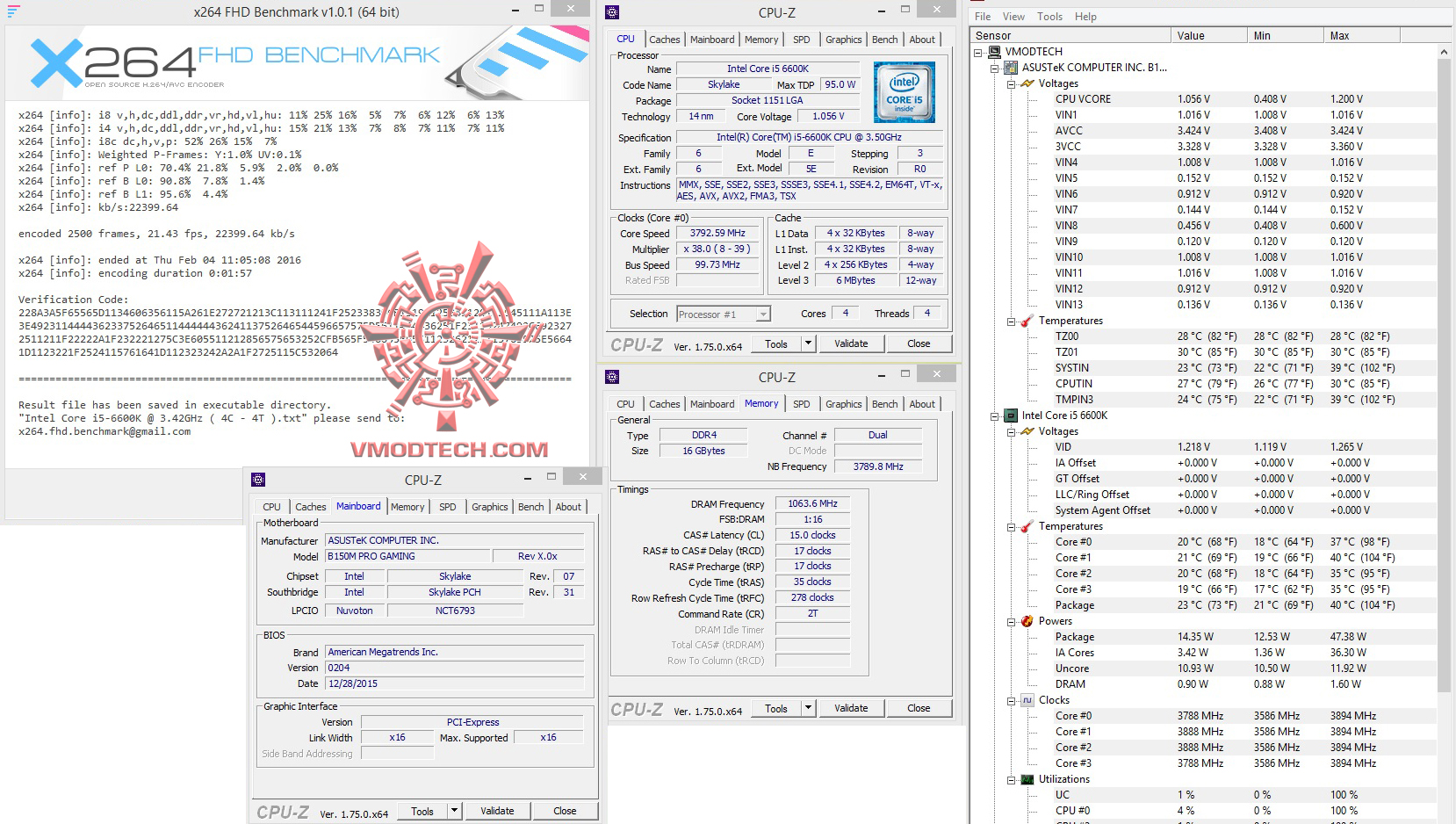Screen dimensions: 1456x824
Task: Collapse the Powers group
Action: [x=1011, y=622]
